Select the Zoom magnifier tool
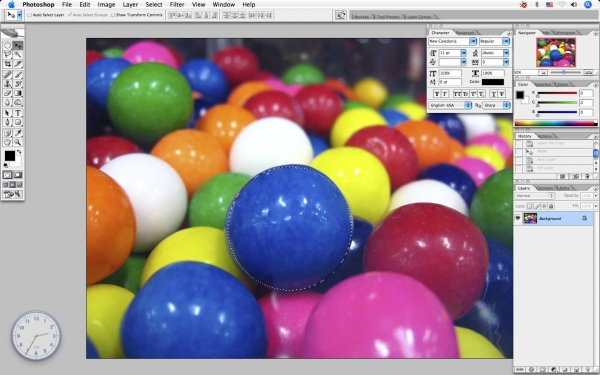Screen dimensions: 600x375 18,142
